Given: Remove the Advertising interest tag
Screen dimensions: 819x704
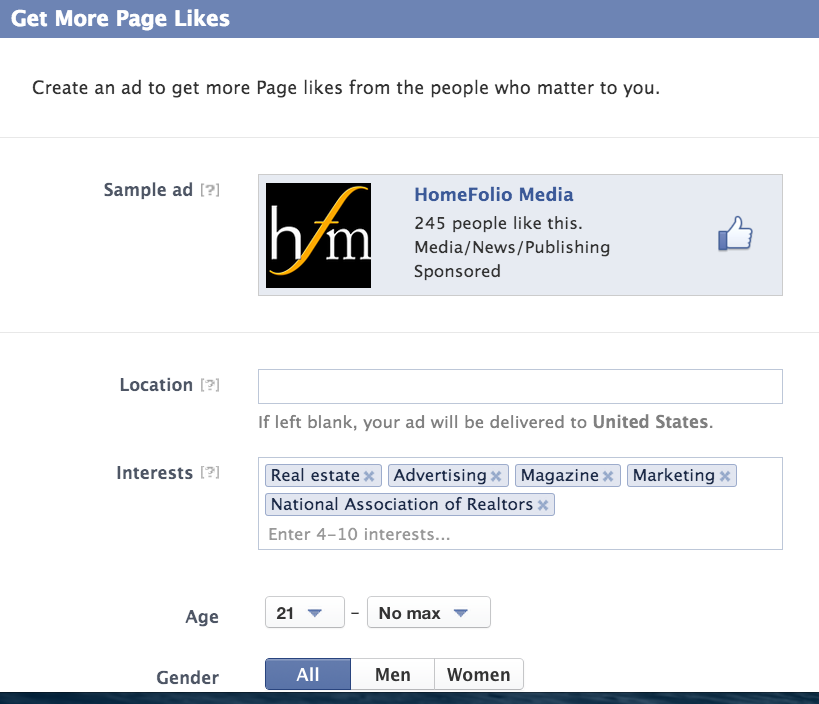Looking at the screenshot, I should tap(496, 476).
